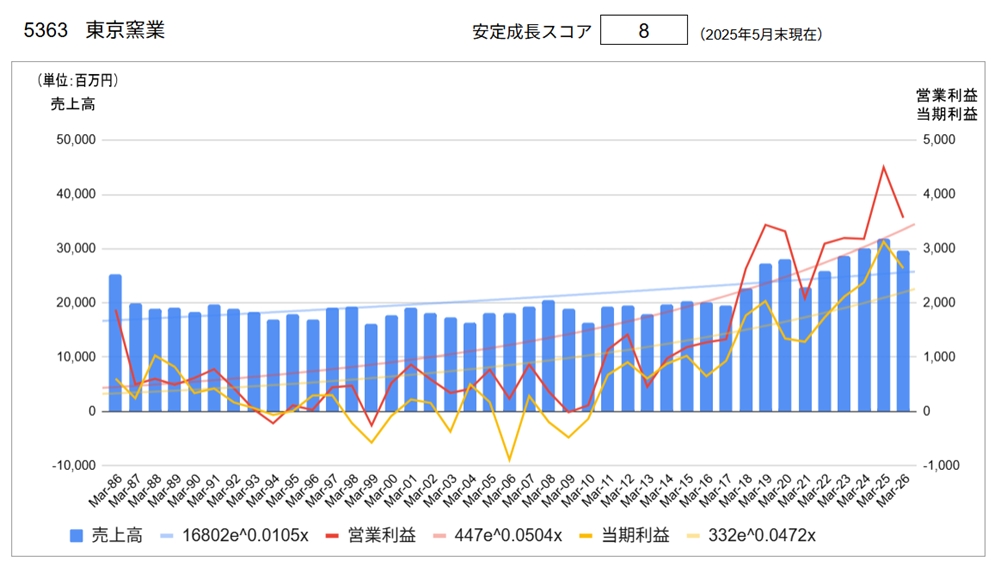1000x573 pixels.
Task: Click the net income low point at Mar-06
Action: (x=509, y=460)
